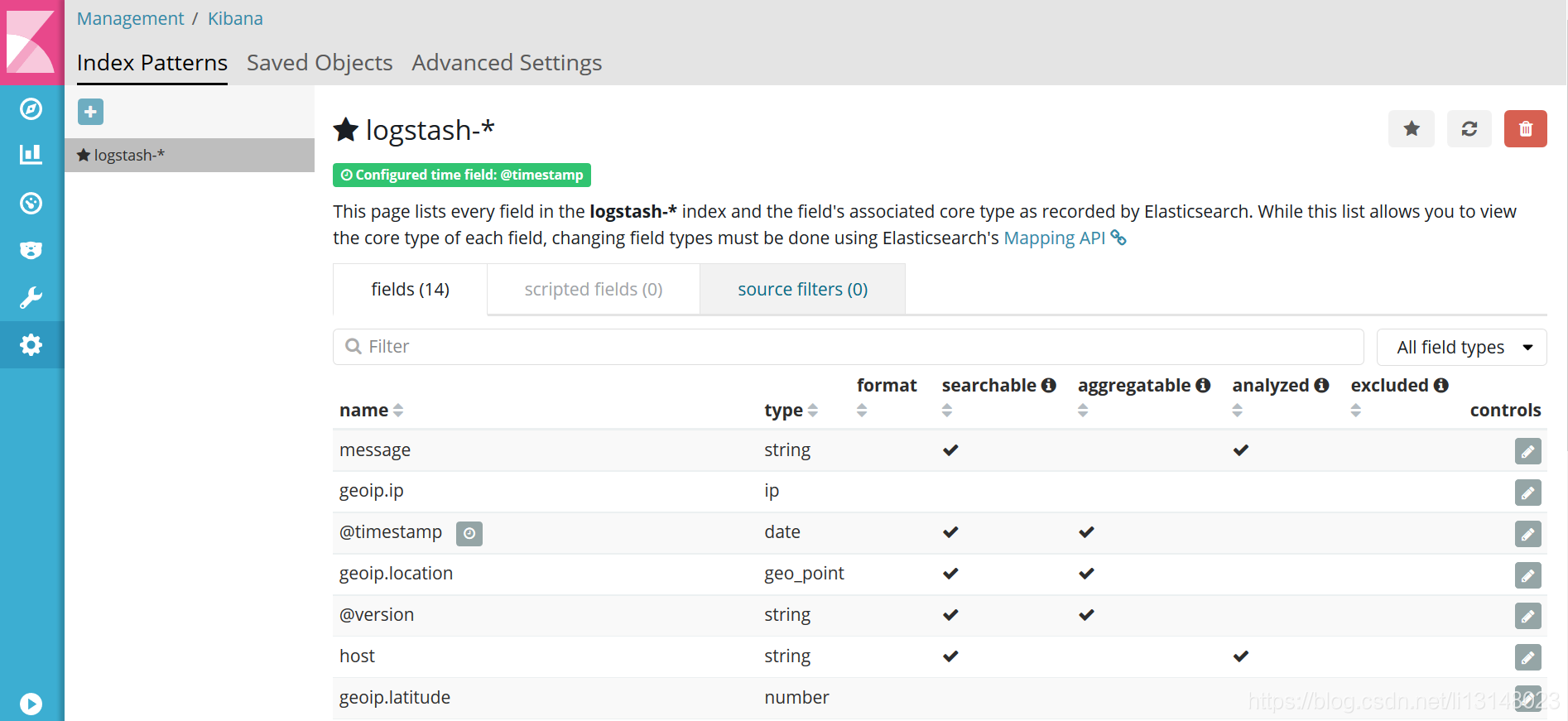Click the logstash-* page heading
The height and width of the screenshot is (721, 1568).
pyautogui.click(x=430, y=130)
